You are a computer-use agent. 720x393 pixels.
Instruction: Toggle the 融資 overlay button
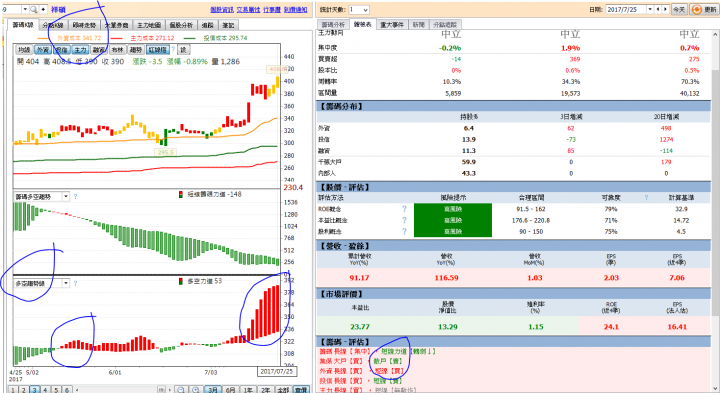coord(99,50)
